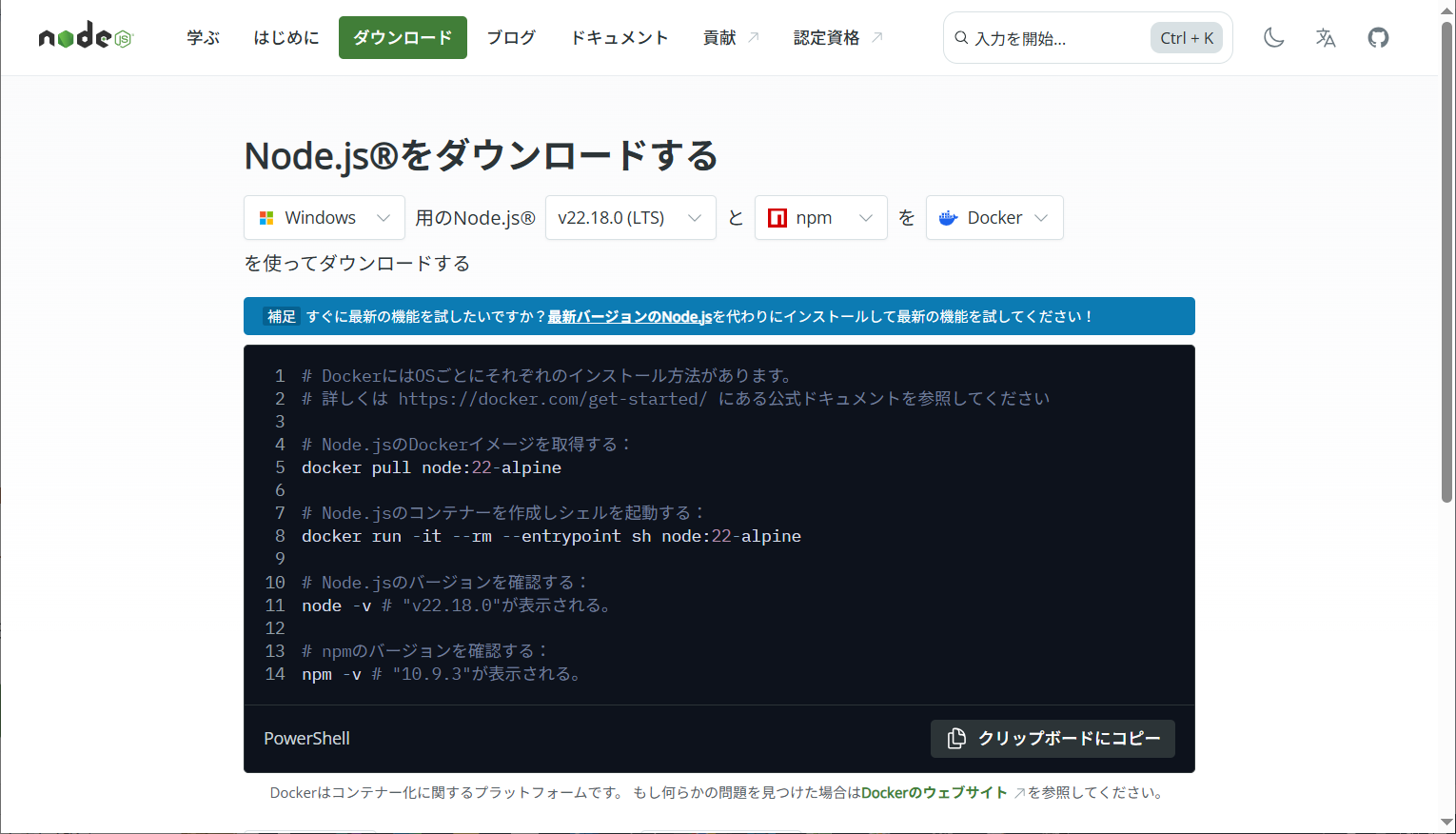
Task: Toggle dark mode with moon icon
Action: pyautogui.click(x=1273, y=38)
